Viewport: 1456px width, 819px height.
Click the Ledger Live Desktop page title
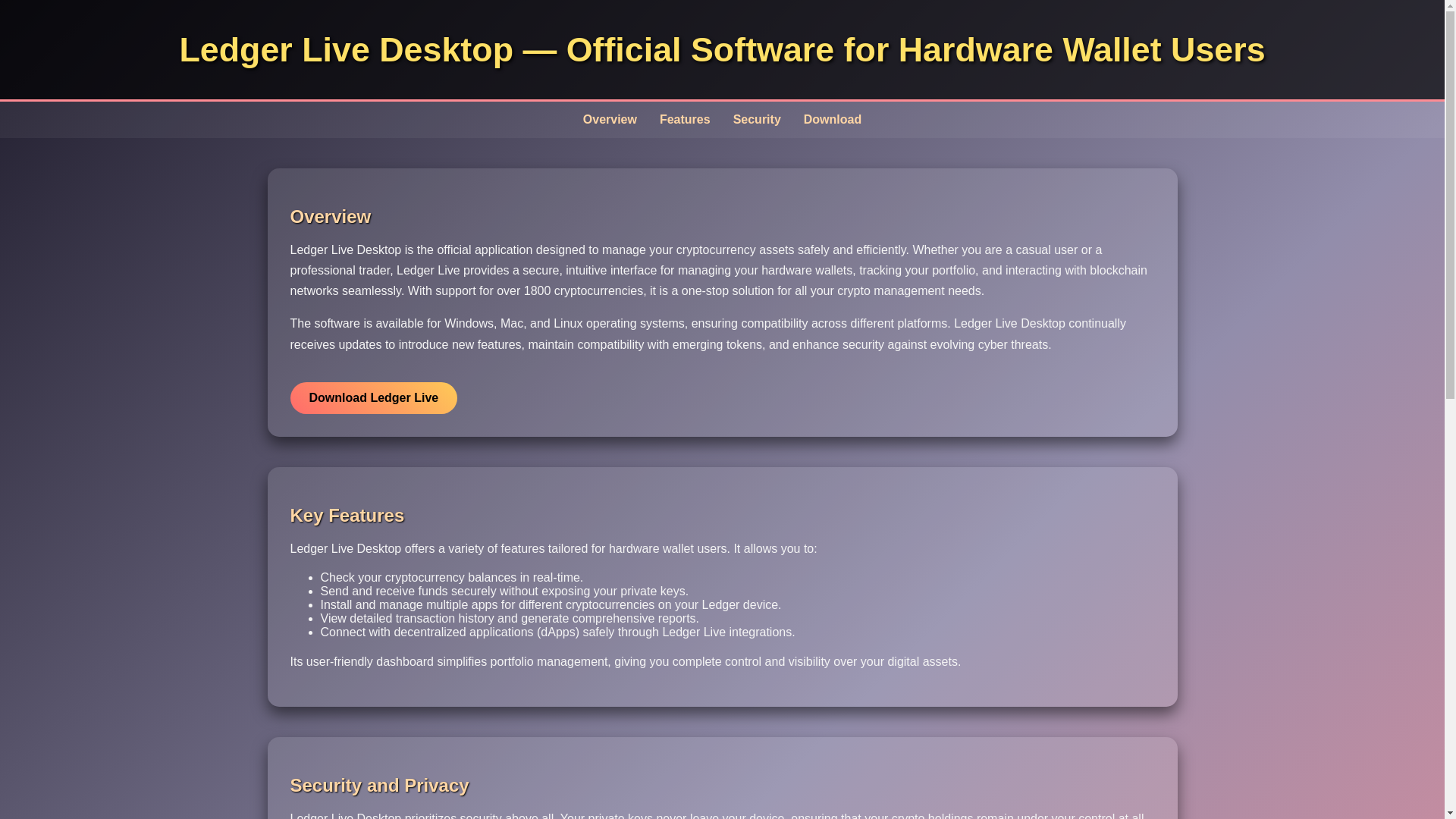[x=721, y=50]
